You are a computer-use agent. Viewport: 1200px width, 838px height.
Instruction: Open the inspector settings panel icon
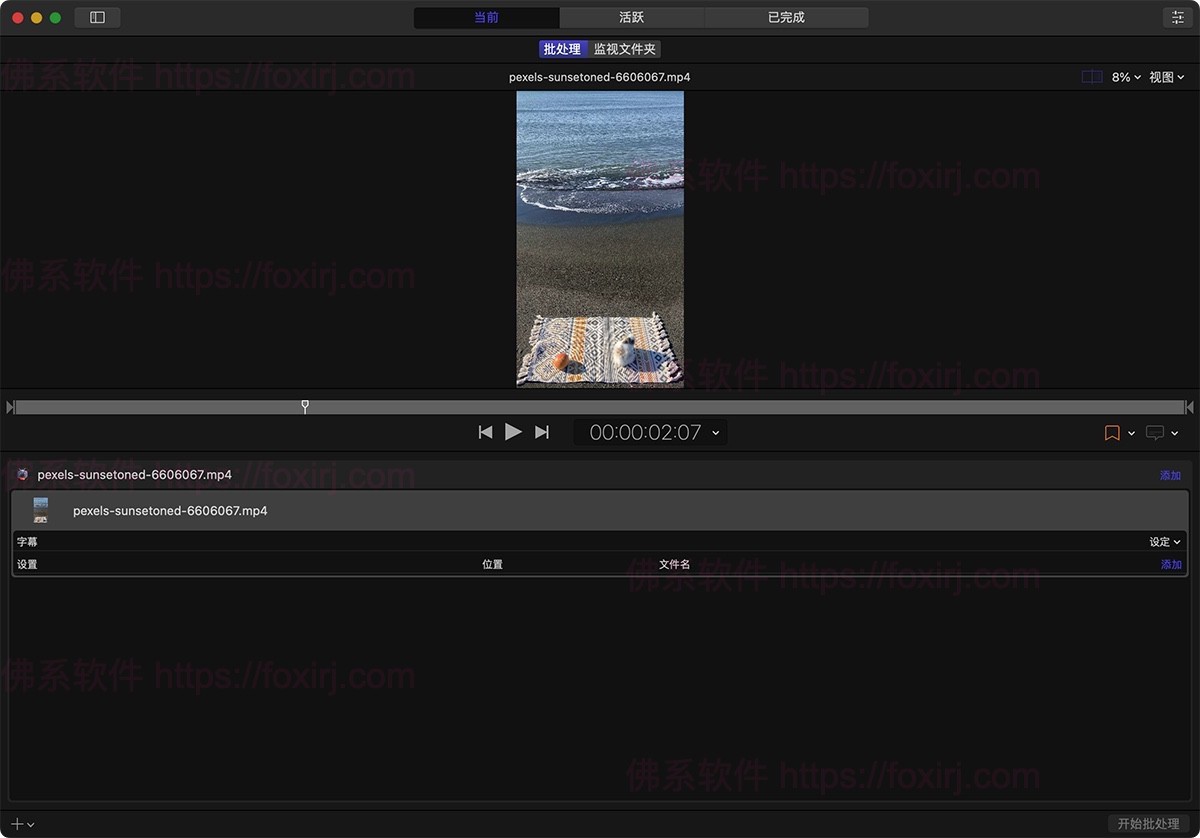(1176, 18)
